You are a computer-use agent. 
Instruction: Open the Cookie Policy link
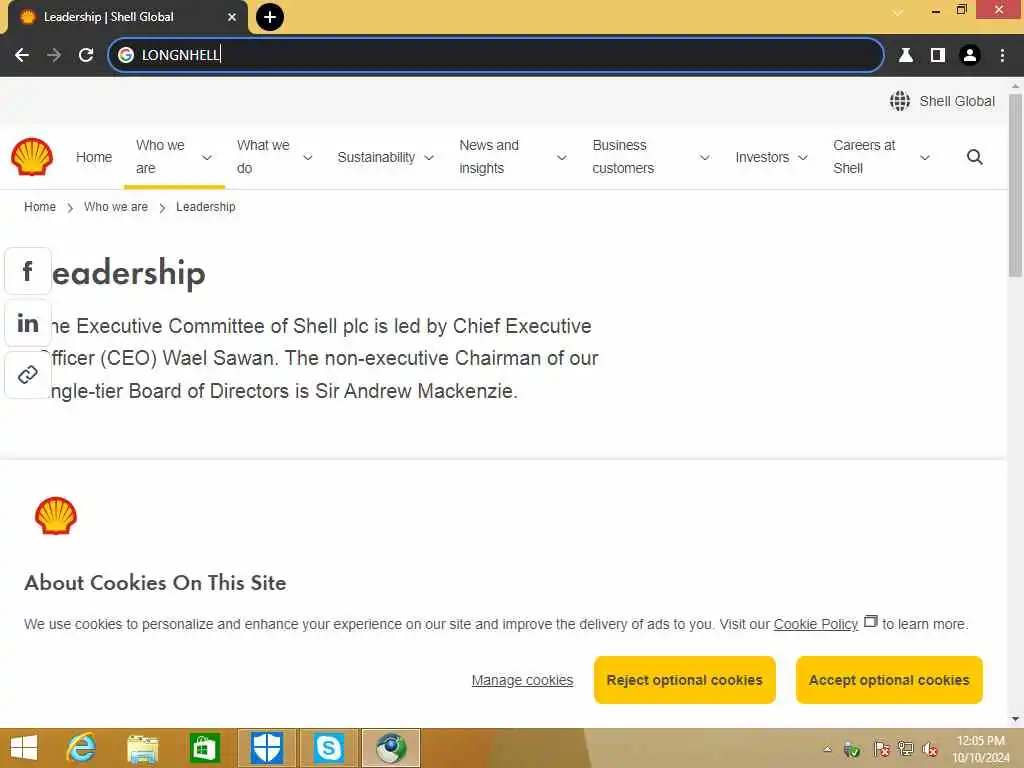pyautogui.click(x=815, y=624)
